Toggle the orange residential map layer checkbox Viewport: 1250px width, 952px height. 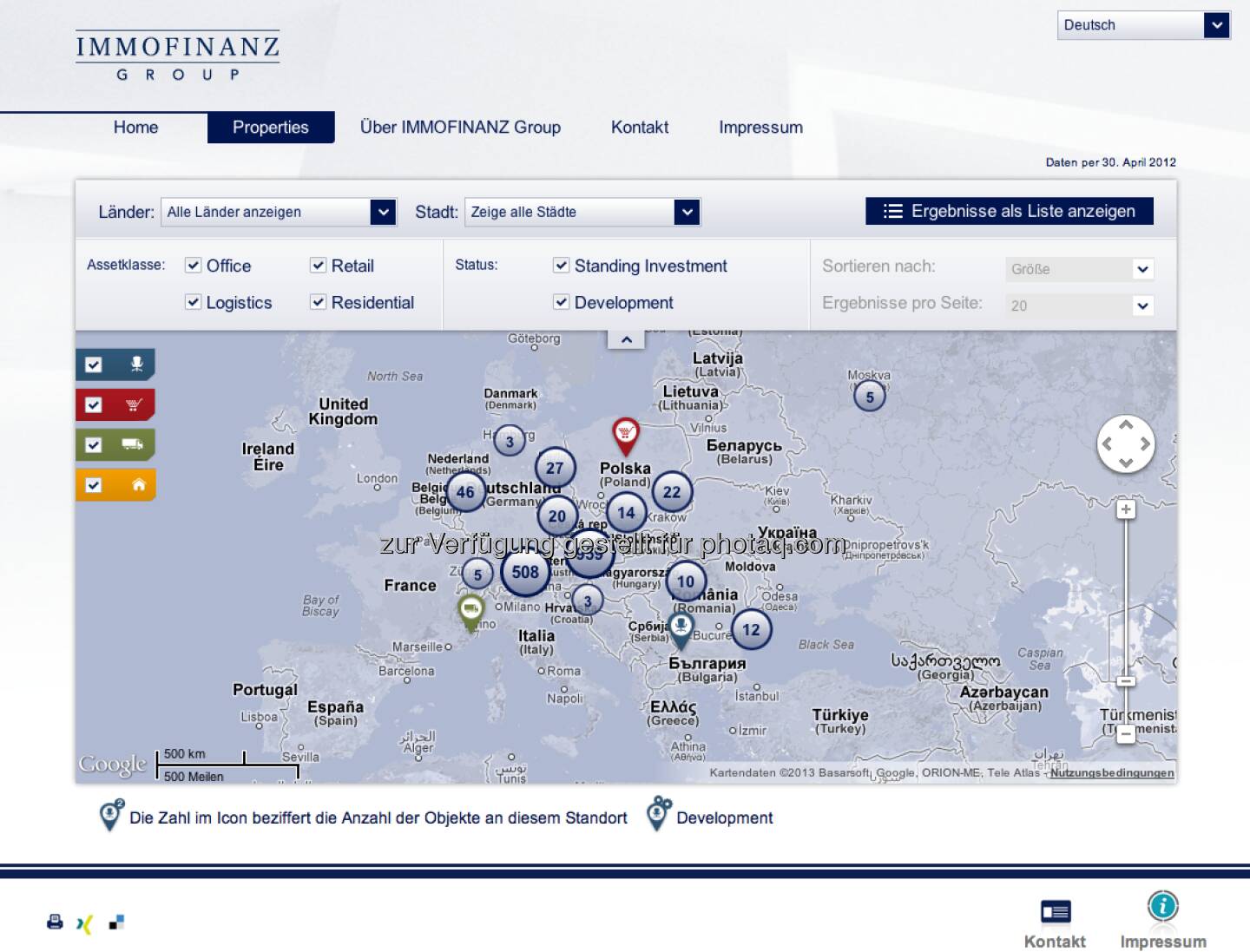(94, 485)
